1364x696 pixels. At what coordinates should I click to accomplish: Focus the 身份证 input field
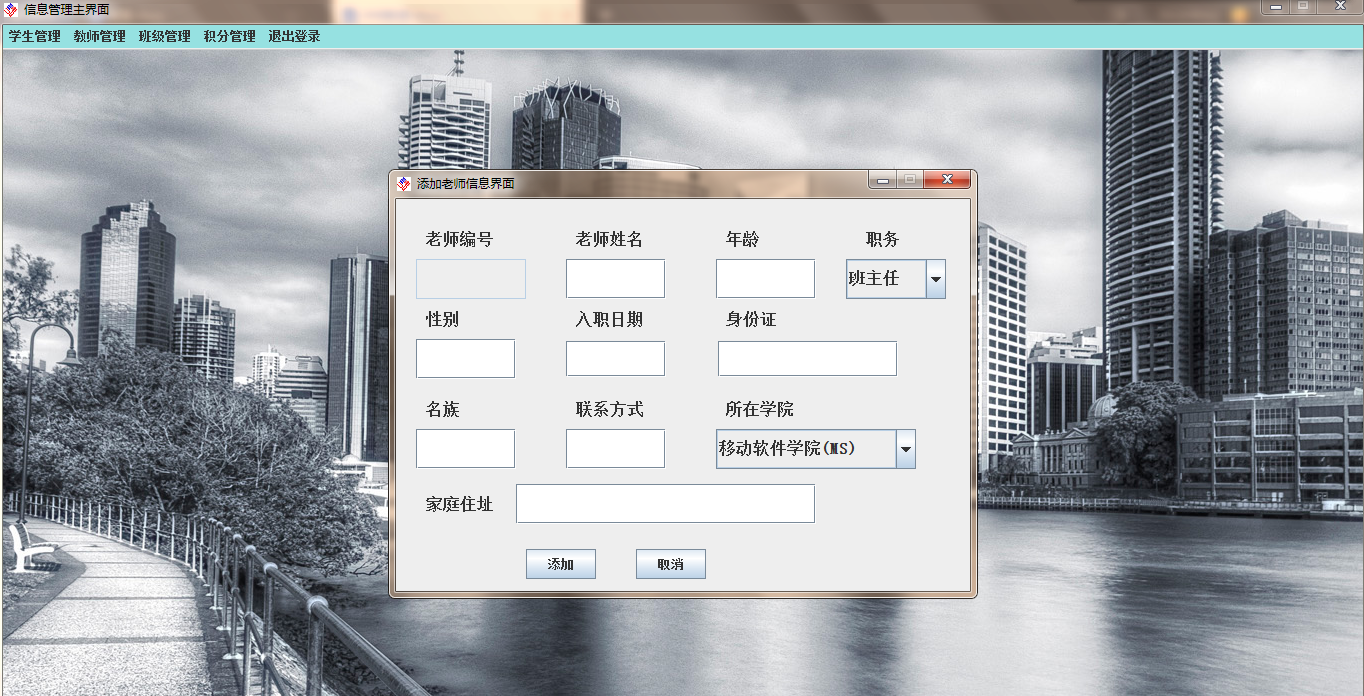(x=807, y=359)
